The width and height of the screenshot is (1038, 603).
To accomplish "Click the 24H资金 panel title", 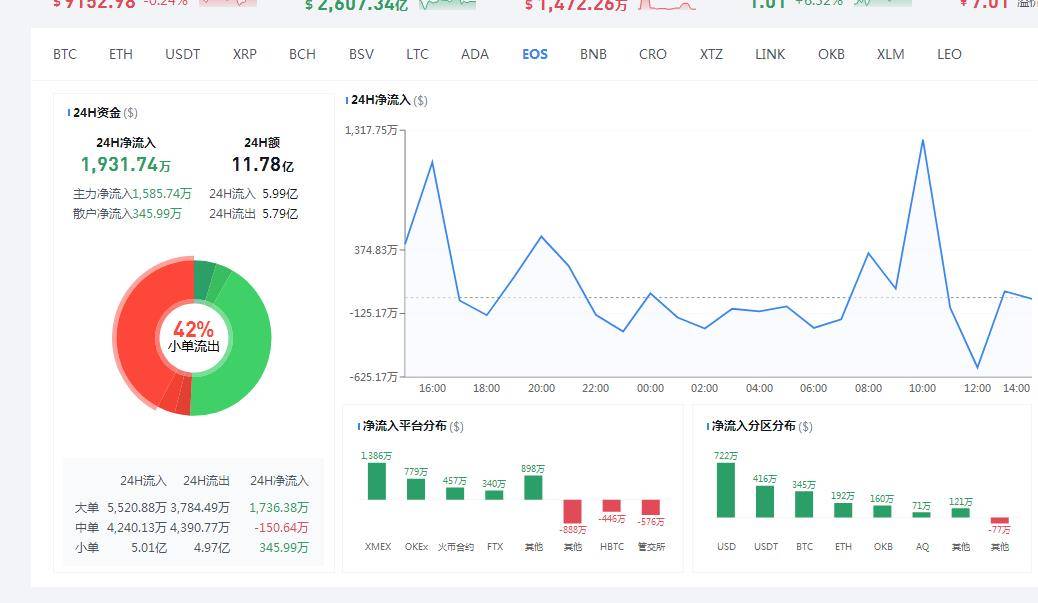I will click(105, 113).
